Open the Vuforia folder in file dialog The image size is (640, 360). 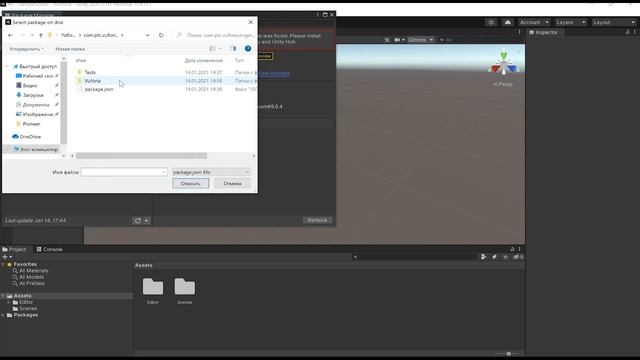pyautogui.click(x=92, y=81)
